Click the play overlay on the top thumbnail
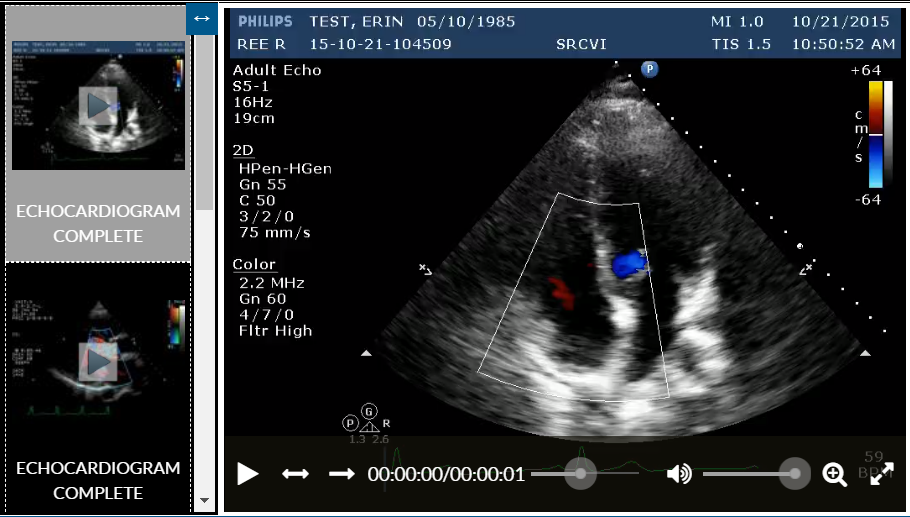The image size is (910, 517). coord(98,106)
